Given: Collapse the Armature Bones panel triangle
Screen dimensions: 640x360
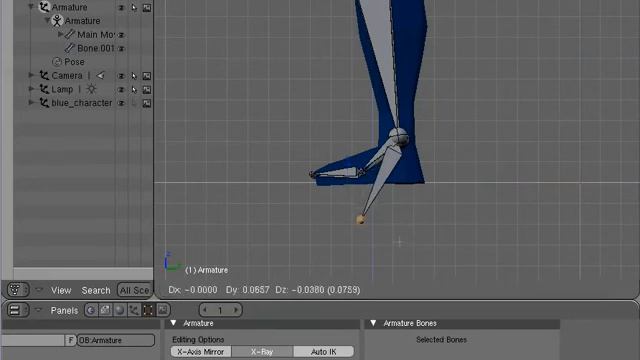Looking at the screenshot, I should tap(373, 323).
